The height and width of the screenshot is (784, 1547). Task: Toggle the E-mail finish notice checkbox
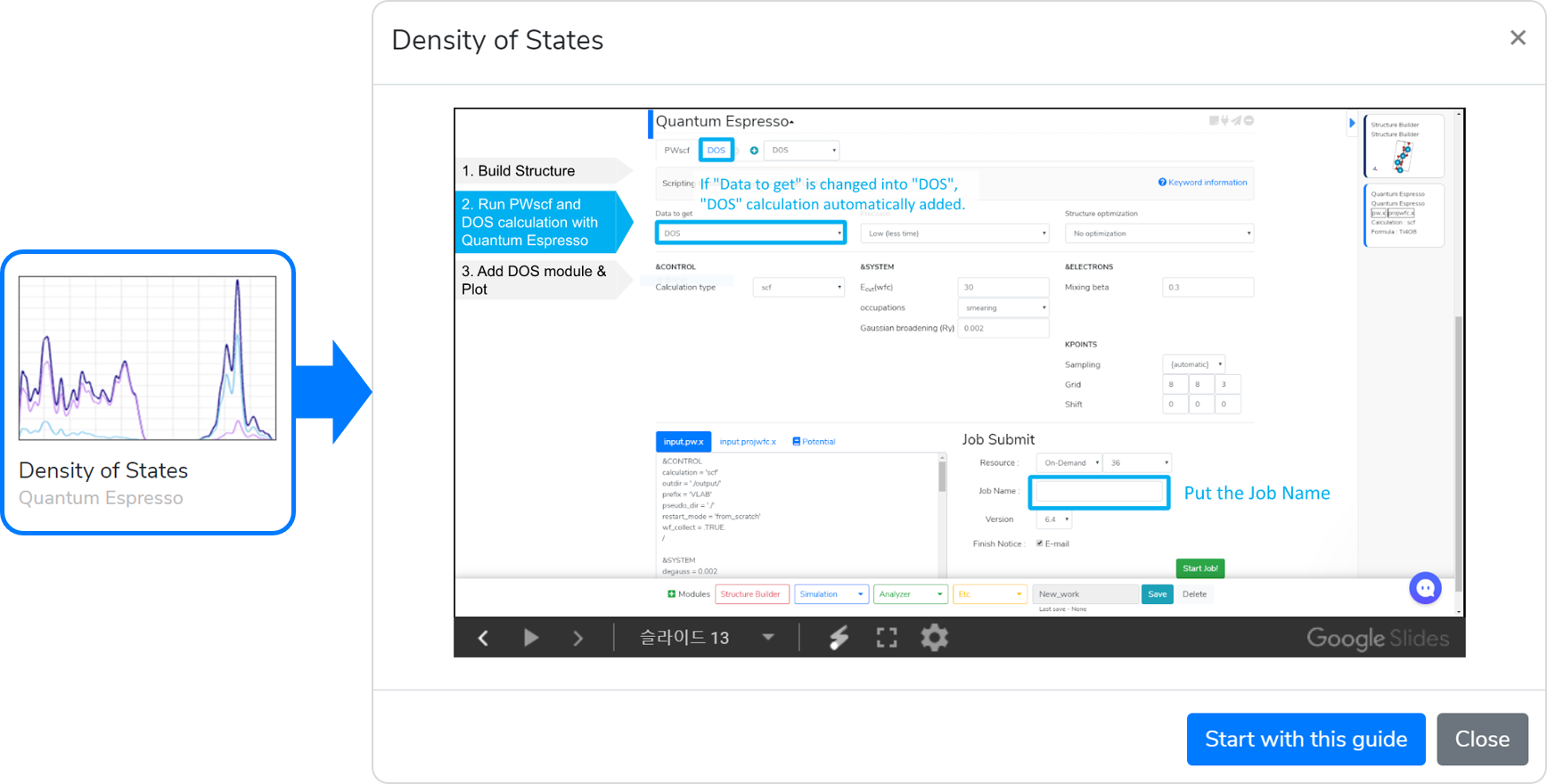click(x=1039, y=543)
